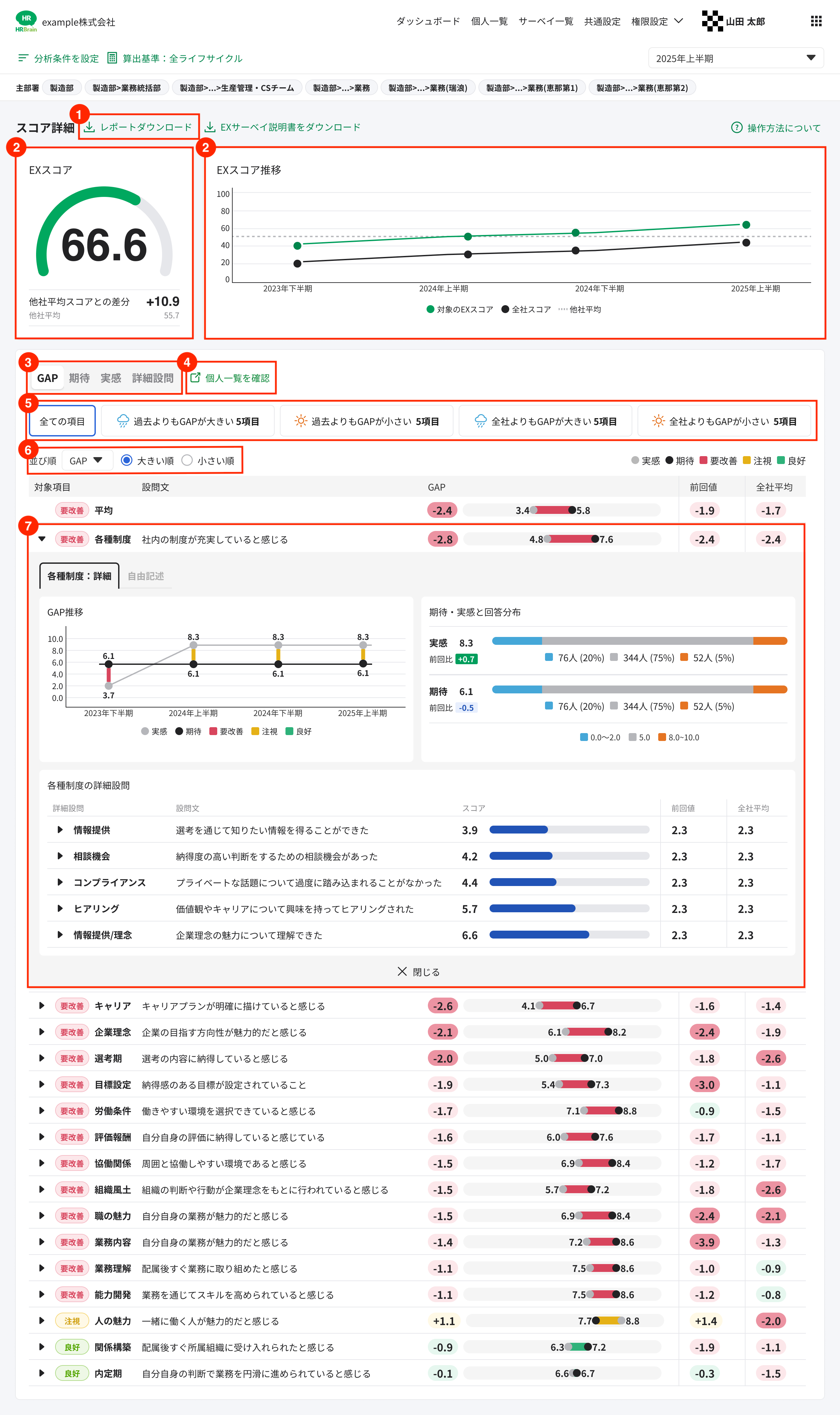Click the 分析条件を設定 filter icon
Viewport: 840px width, 1415px height.
click(23, 58)
